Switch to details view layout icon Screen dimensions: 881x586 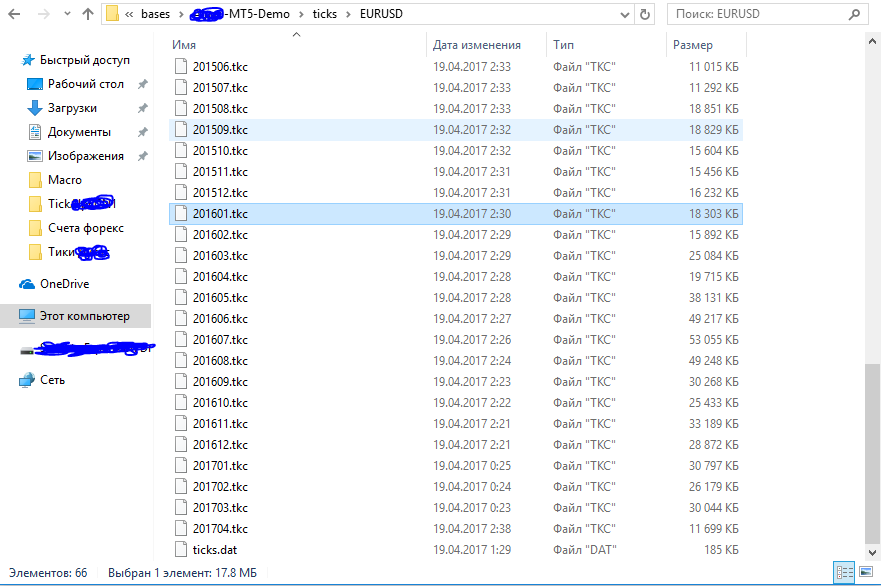[844, 573]
